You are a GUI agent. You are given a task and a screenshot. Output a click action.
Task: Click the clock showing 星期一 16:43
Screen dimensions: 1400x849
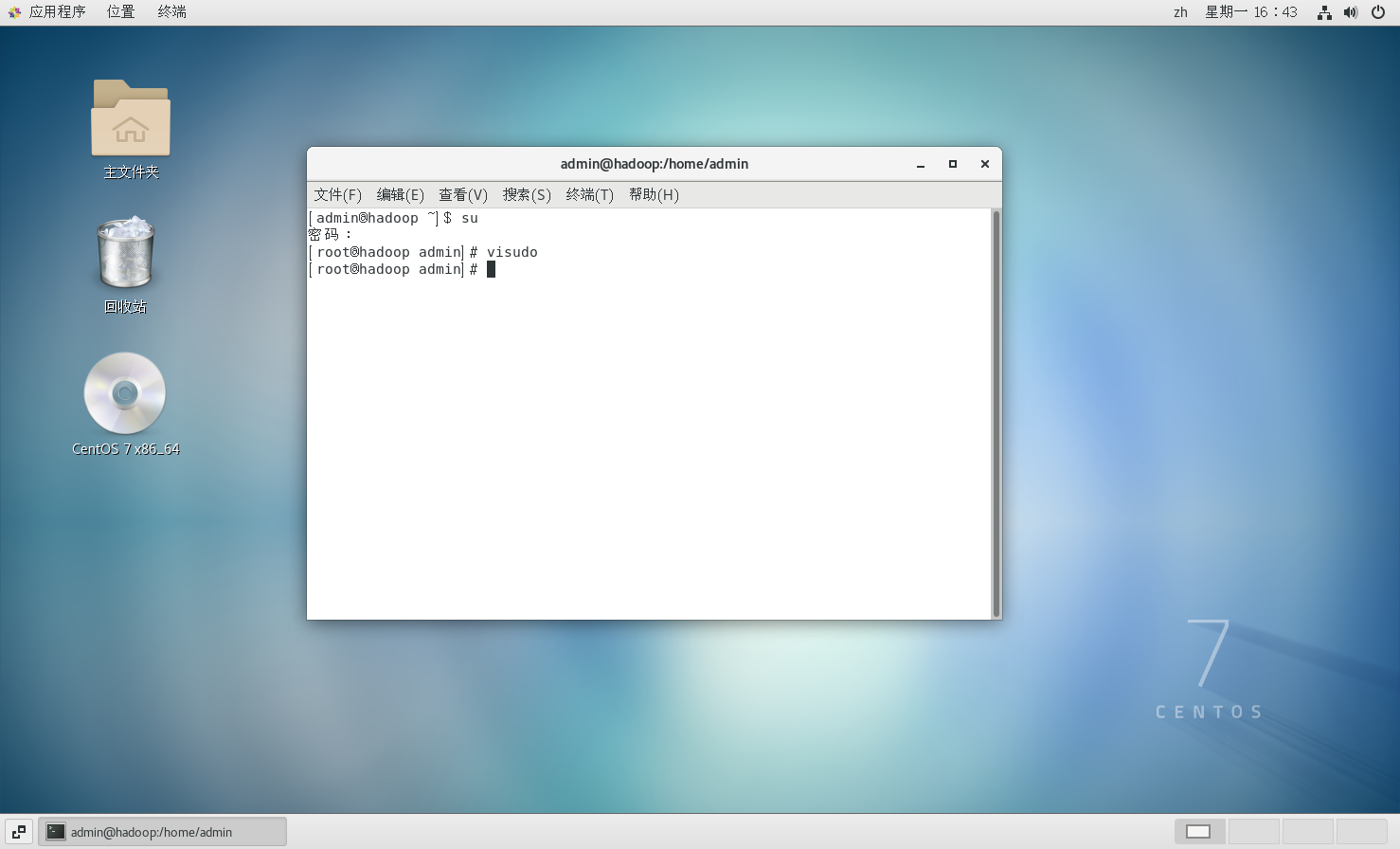[x=1251, y=12]
